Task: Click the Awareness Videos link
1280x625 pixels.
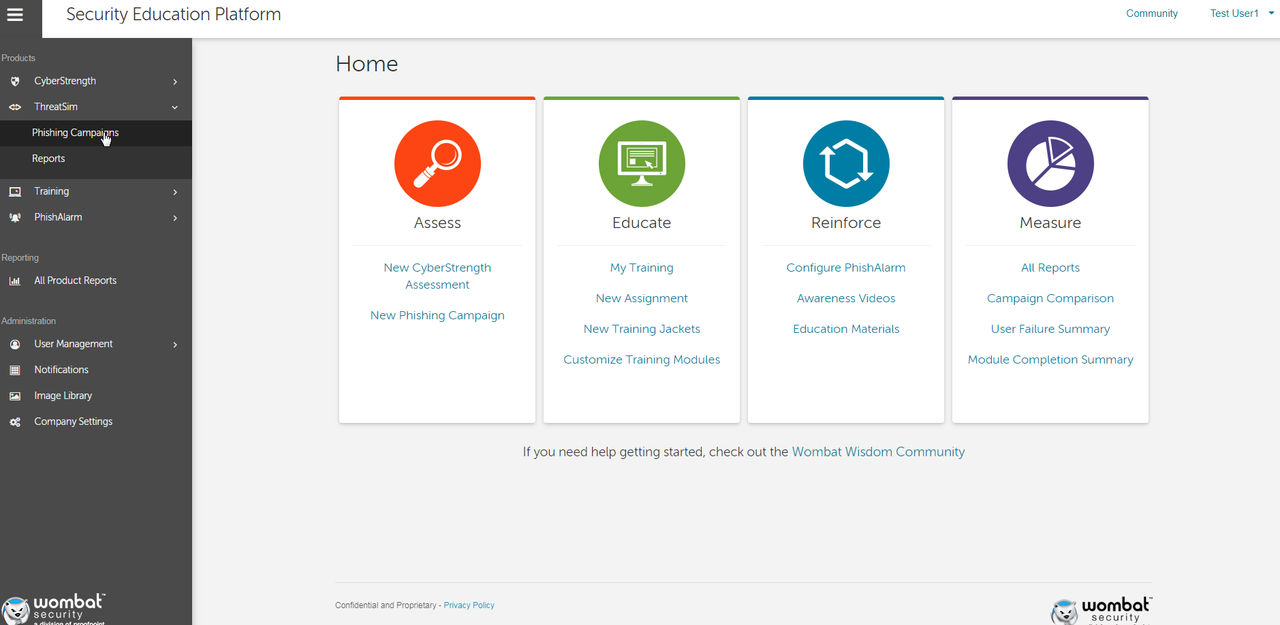Action: pyautogui.click(x=846, y=298)
